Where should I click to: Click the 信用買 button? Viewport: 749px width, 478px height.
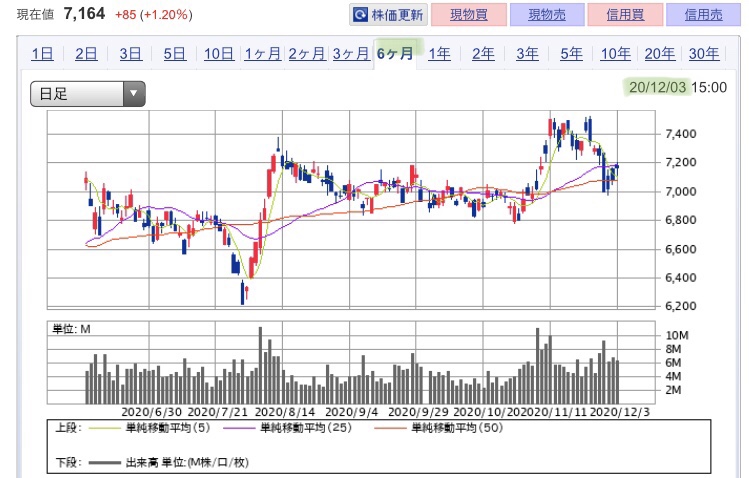coord(625,15)
